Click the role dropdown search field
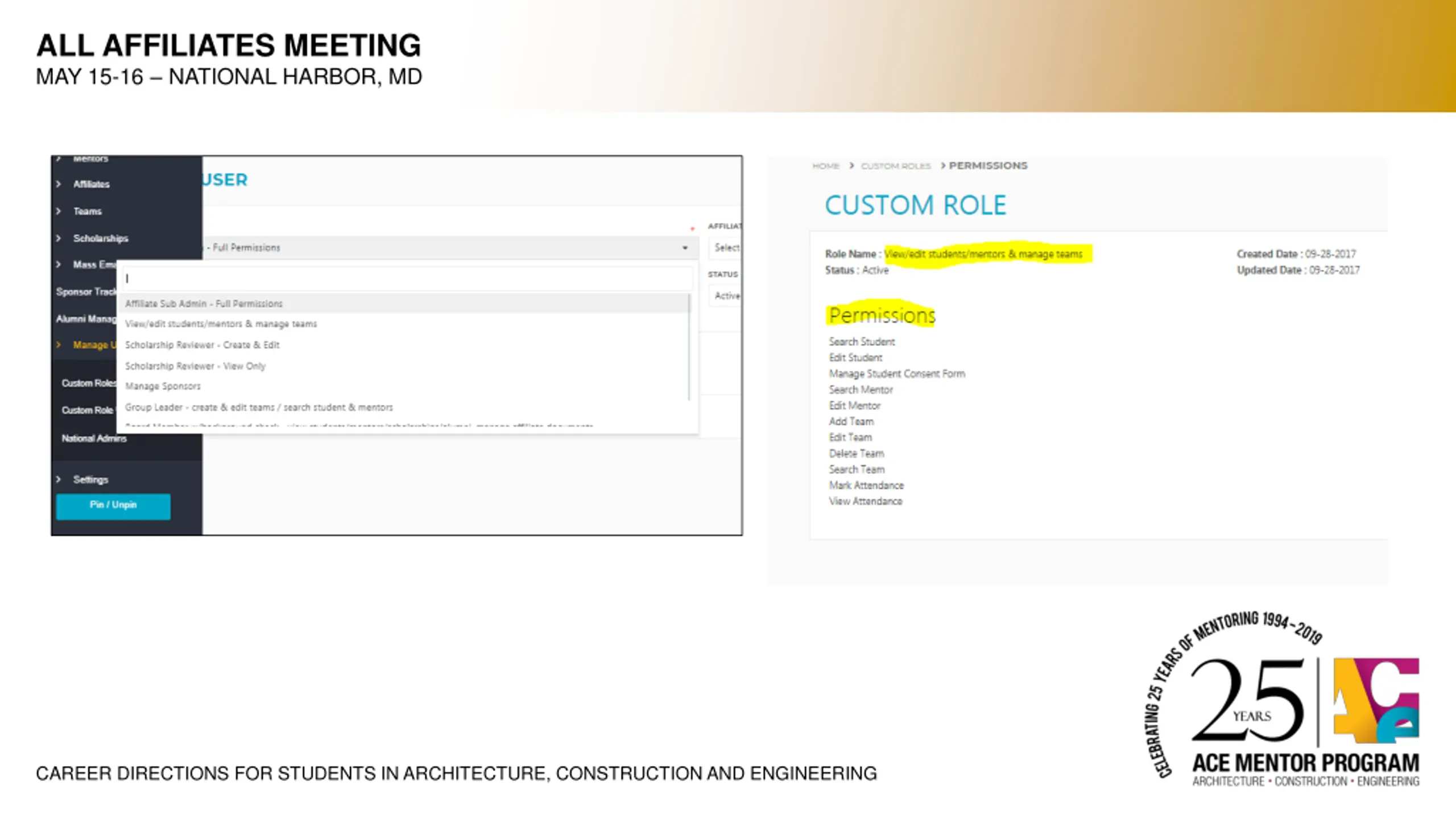 pyautogui.click(x=407, y=278)
